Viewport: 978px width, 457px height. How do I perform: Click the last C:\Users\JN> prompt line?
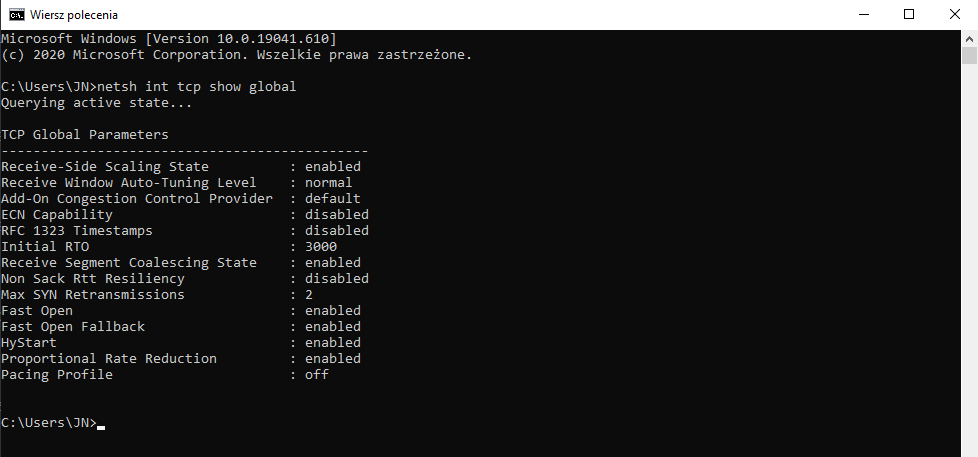[x=50, y=423]
